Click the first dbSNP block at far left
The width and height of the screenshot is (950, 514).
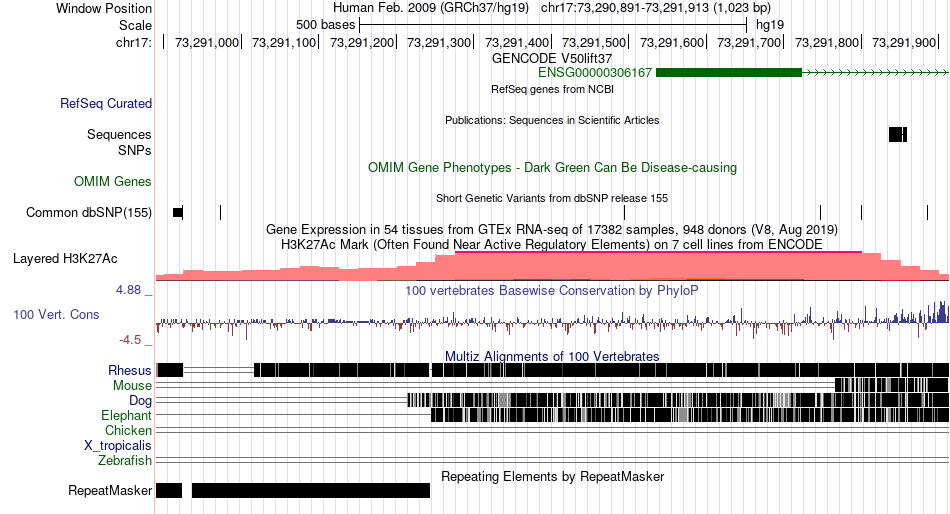point(178,212)
